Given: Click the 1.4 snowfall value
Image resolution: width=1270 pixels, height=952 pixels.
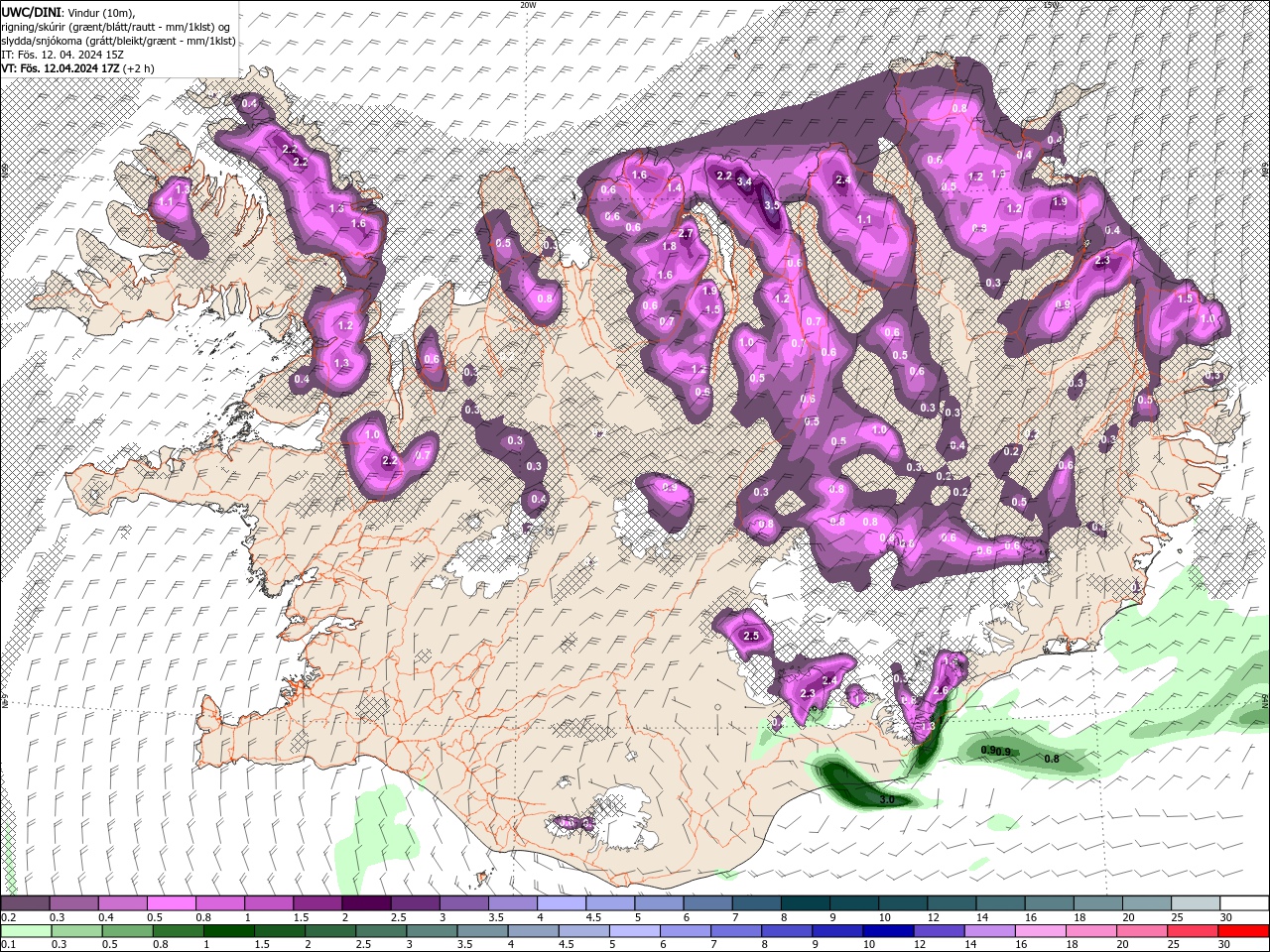Looking at the screenshot, I should click(675, 188).
